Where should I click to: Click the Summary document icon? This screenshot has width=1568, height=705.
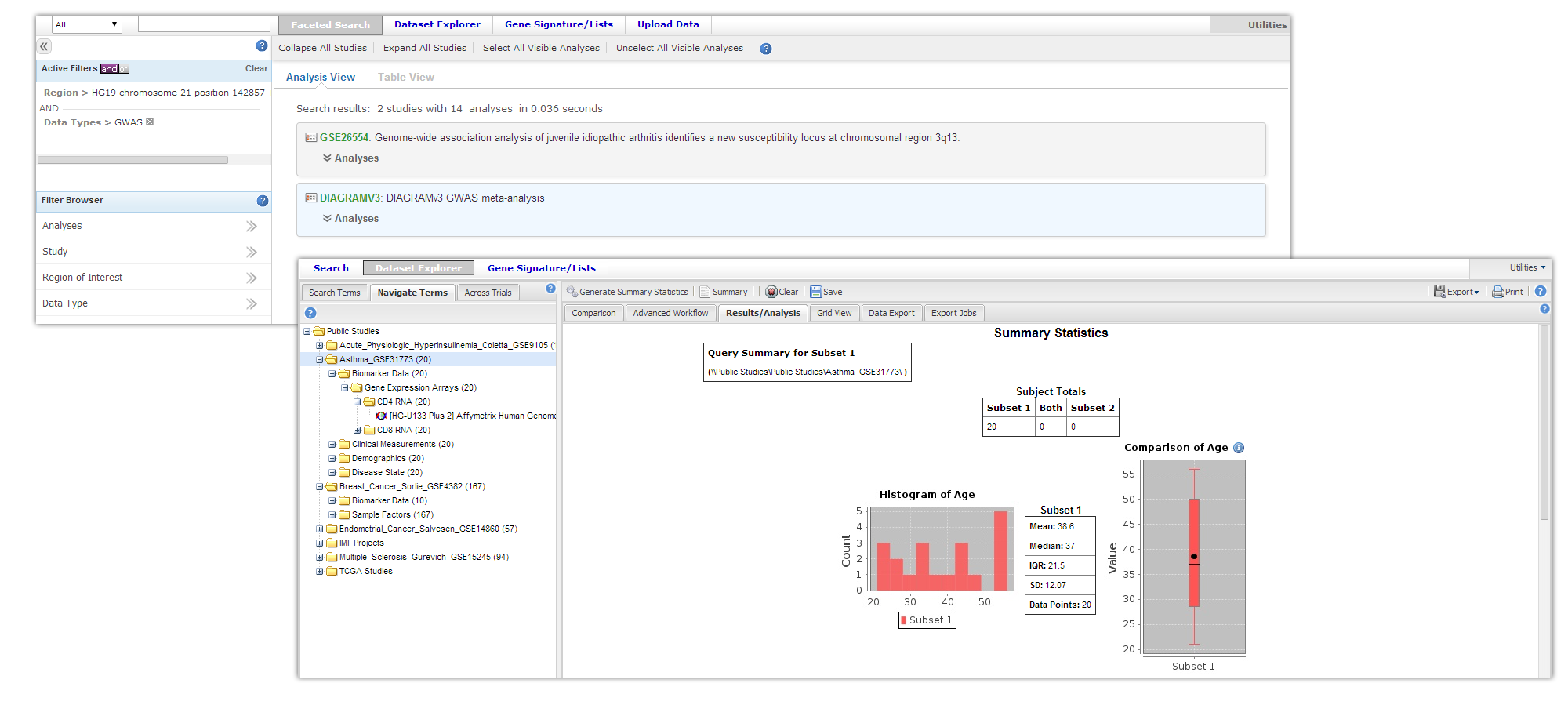click(x=705, y=292)
